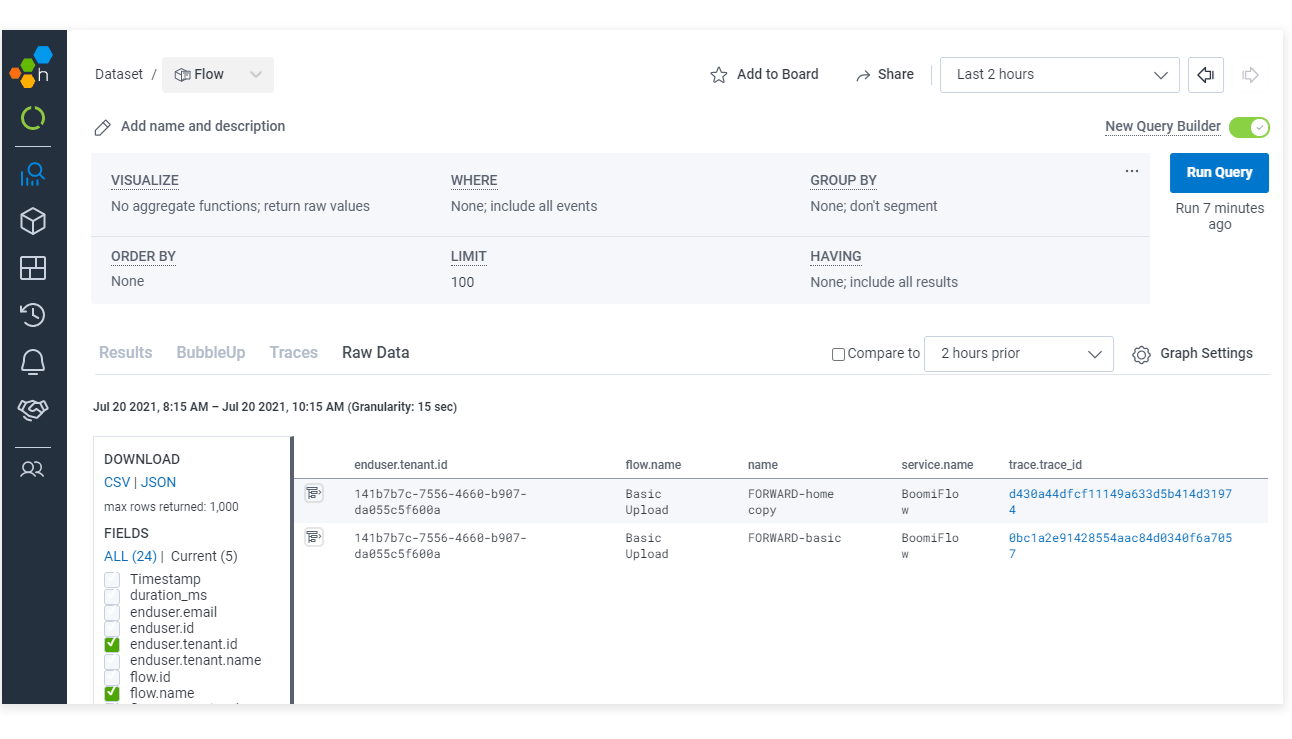This screenshot has width=1292, height=739.
Task: Open SLOs via the handshake icon
Action: pyautogui.click(x=33, y=409)
